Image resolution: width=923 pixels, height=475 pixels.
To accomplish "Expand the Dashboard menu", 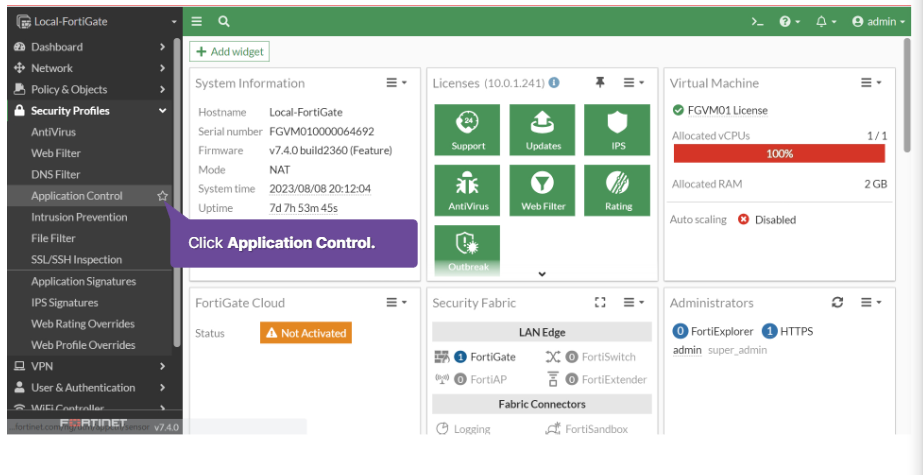I will pos(90,47).
